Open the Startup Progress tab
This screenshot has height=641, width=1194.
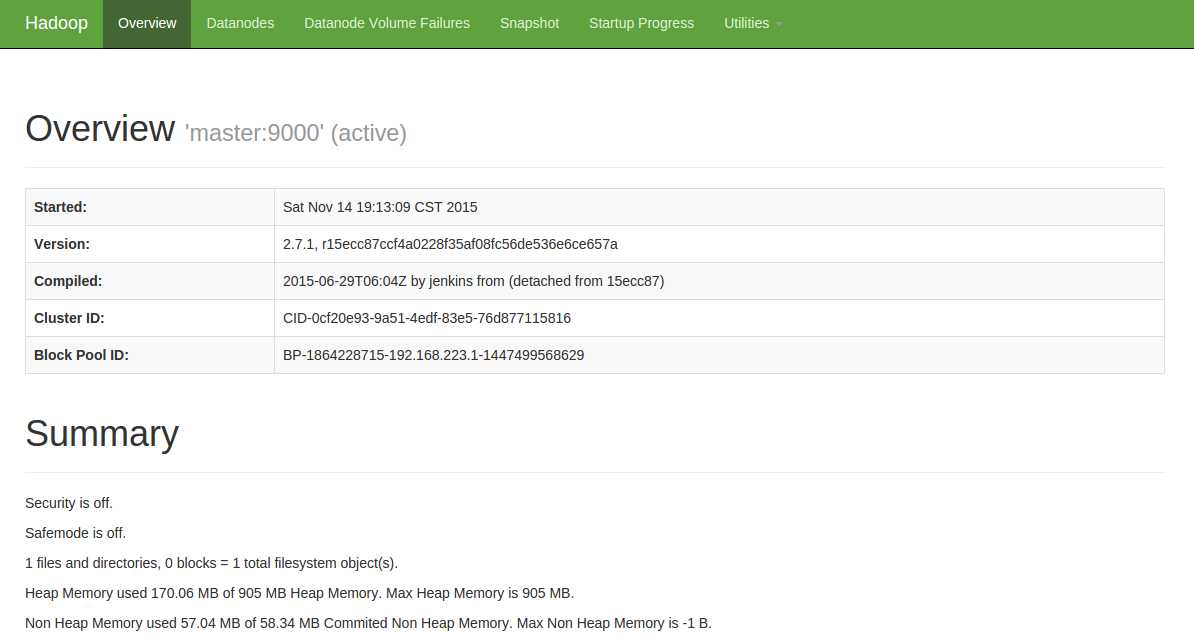tap(641, 24)
